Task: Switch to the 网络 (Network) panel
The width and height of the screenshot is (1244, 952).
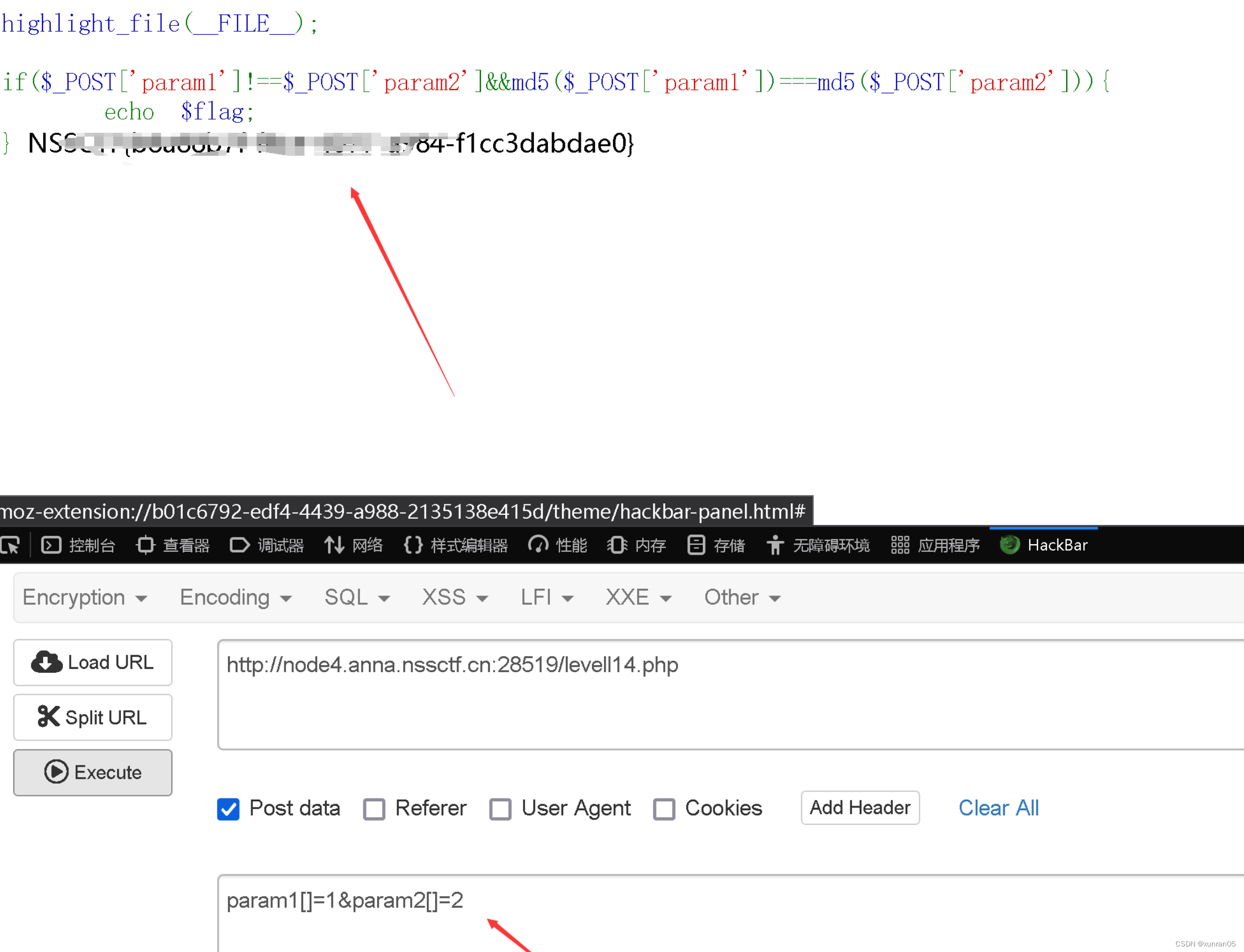Action: (x=353, y=545)
